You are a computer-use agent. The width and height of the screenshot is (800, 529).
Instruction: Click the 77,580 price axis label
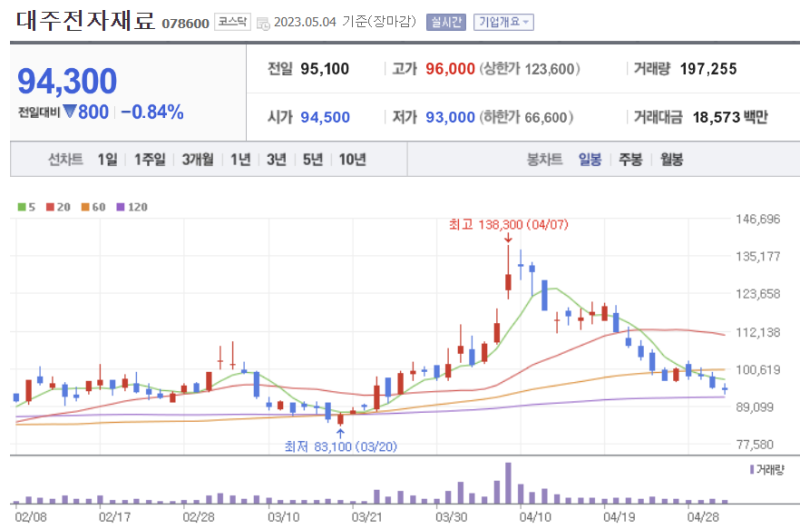pyautogui.click(x=755, y=445)
